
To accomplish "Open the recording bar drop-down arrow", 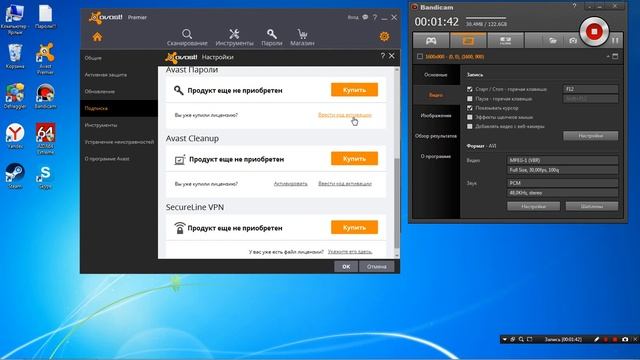I will pyautogui.click(x=504, y=339).
